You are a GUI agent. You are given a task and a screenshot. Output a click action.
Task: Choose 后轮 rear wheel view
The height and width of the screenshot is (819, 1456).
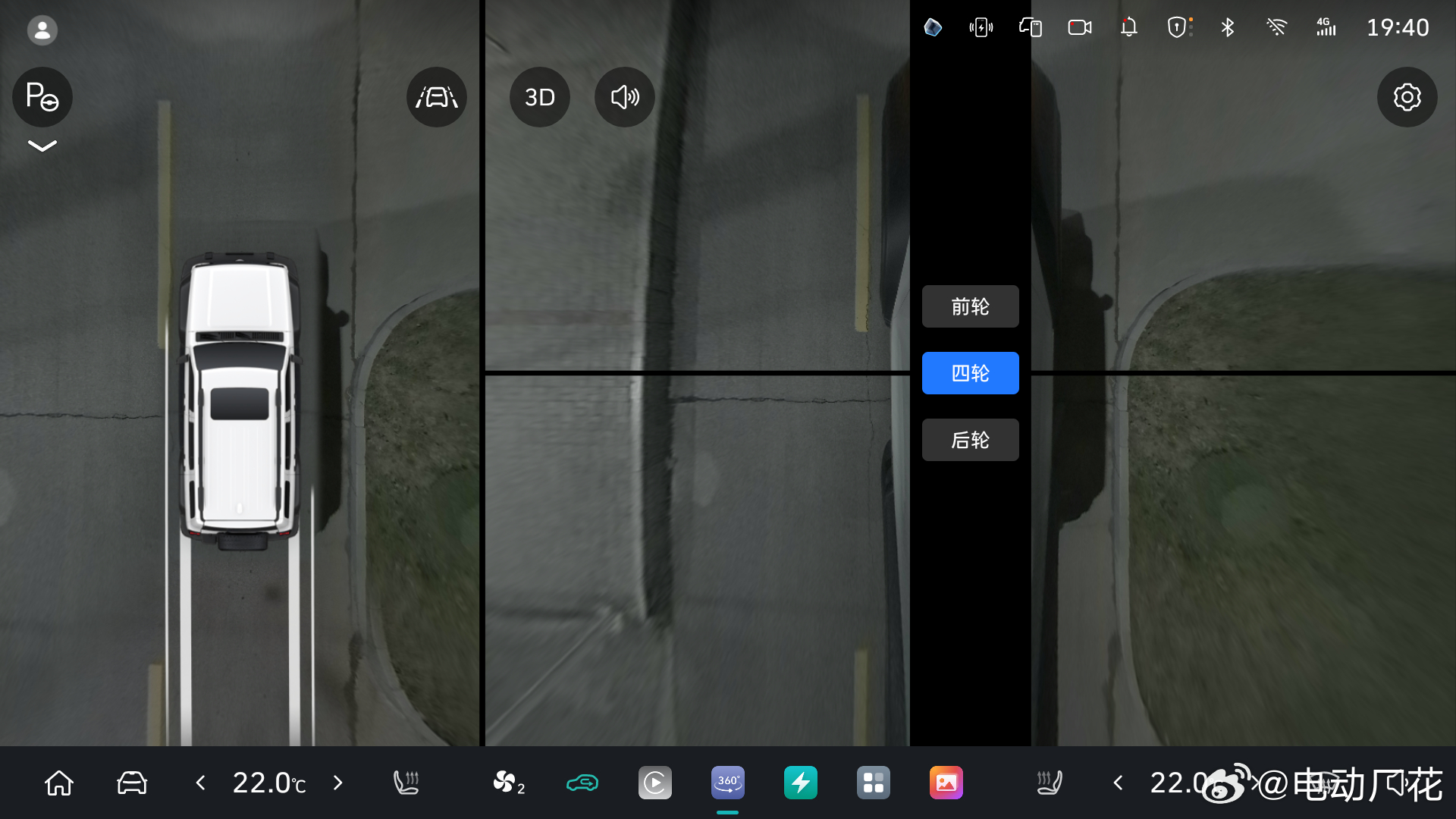click(x=970, y=440)
